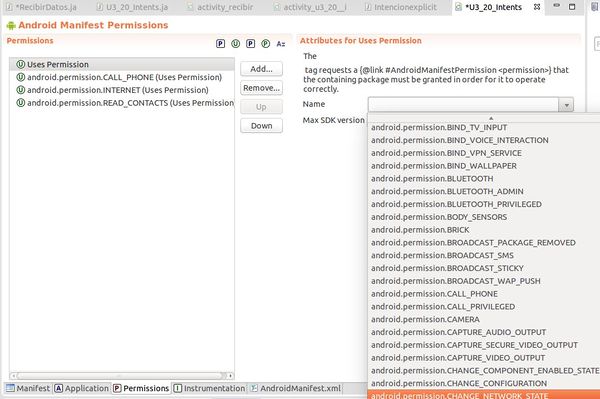Switch to the U3_20_Intents.ja editor tab
Image resolution: width=600 pixels, height=399 pixels.
coord(133,7)
